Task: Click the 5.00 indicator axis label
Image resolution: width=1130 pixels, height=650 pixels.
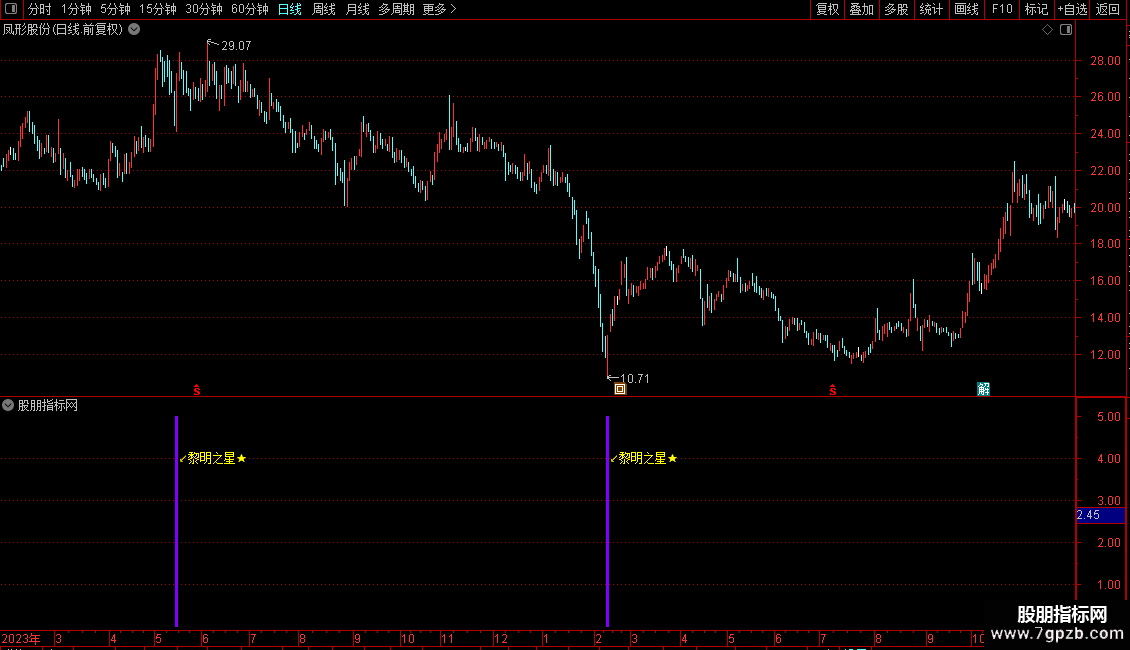Action: (1108, 417)
